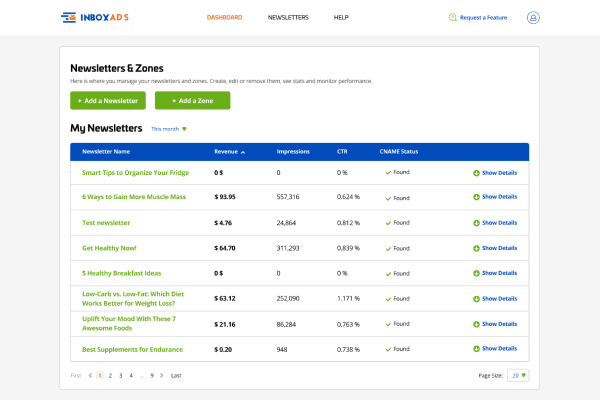Click the $ 0.20 revenue value
Screen dimensions: 600x400
[223, 349]
